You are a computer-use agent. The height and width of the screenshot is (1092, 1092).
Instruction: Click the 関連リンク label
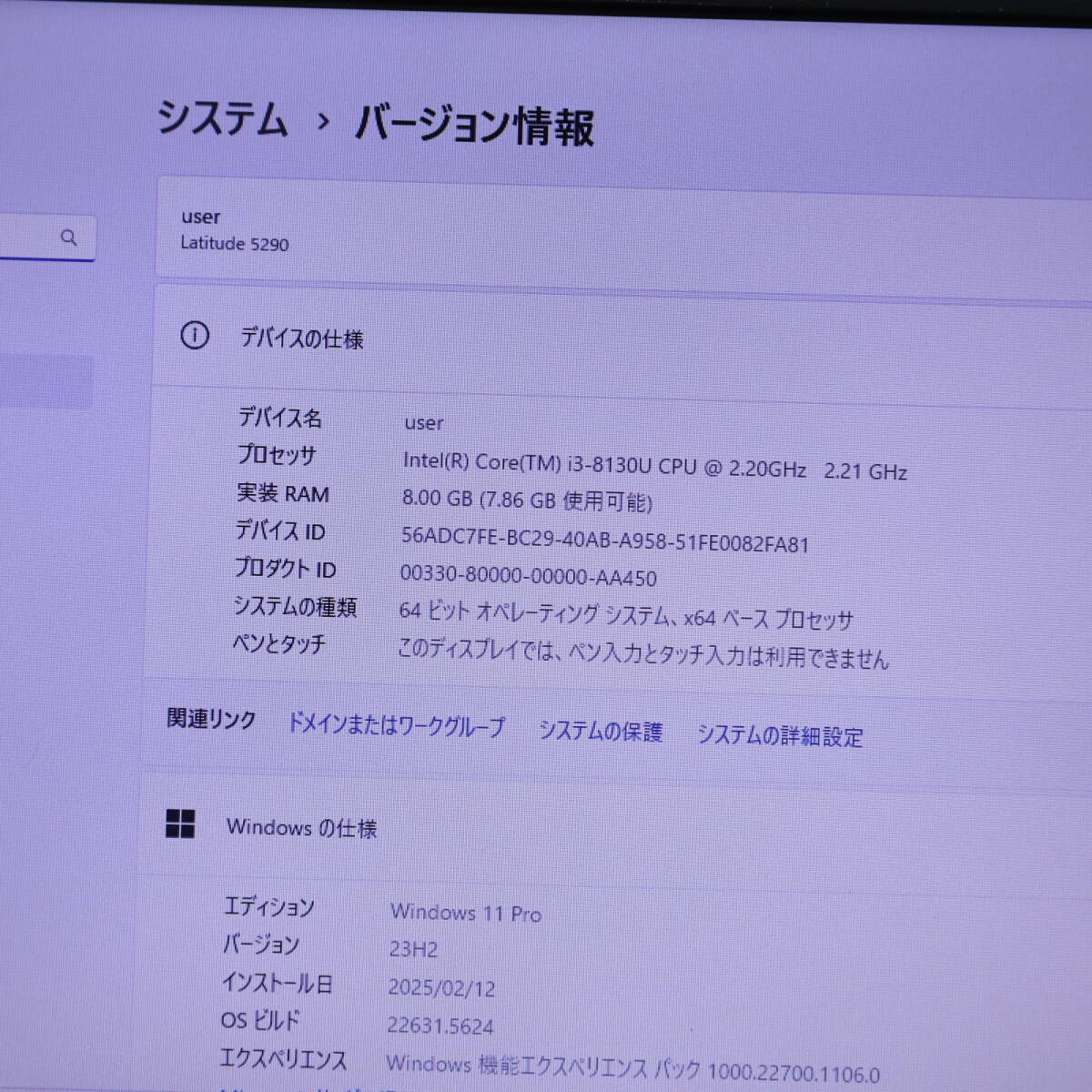click(x=211, y=719)
